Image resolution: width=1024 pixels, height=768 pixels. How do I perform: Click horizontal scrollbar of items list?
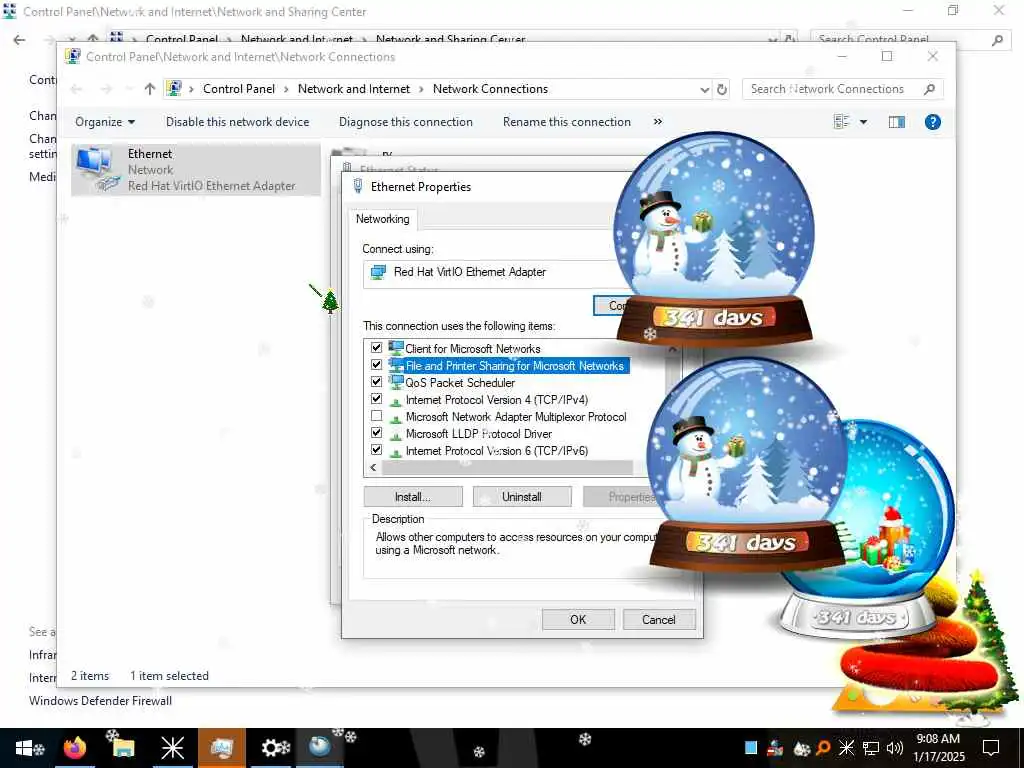pos(507,468)
